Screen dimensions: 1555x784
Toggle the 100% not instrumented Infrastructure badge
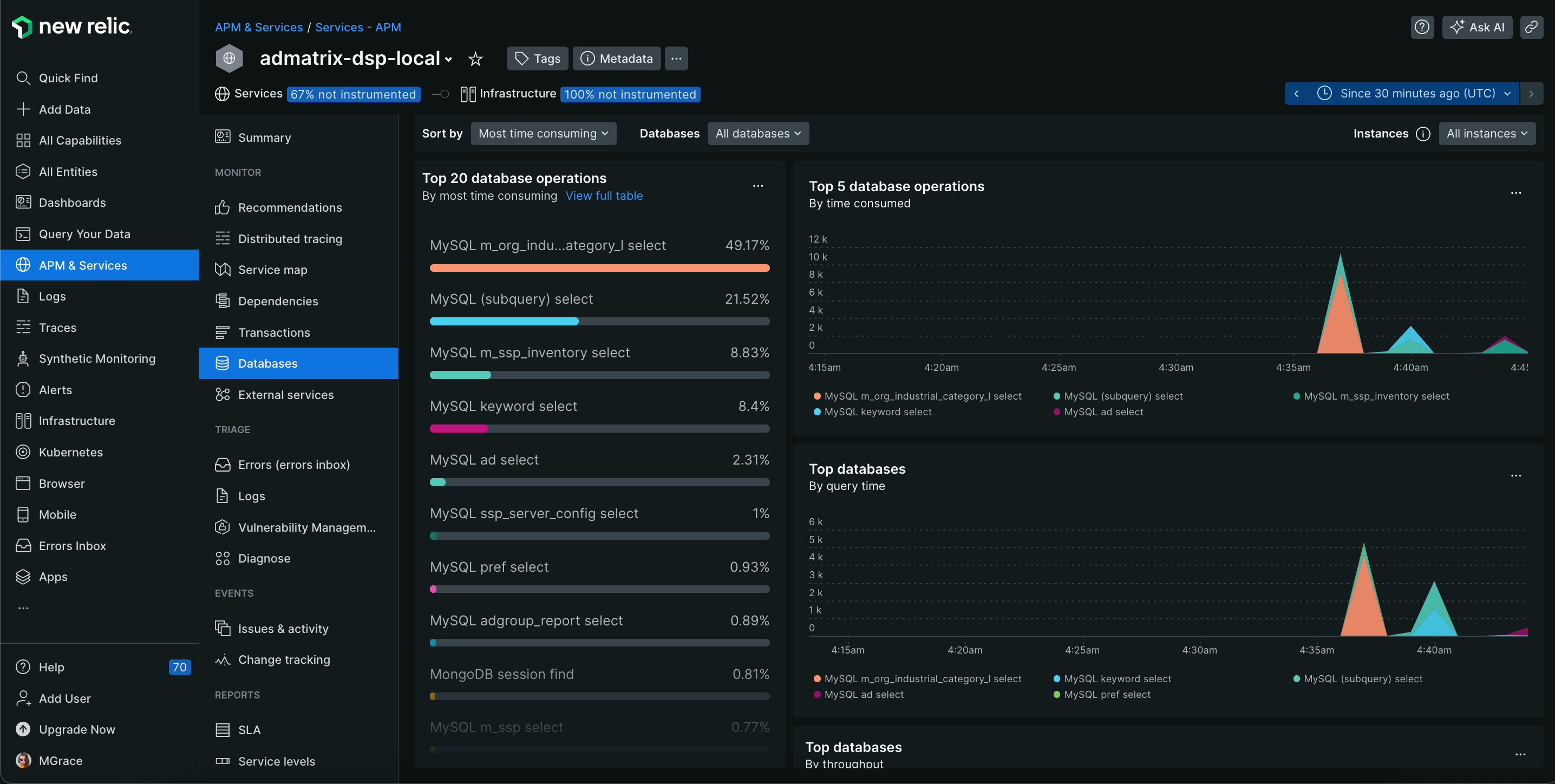pyautogui.click(x=630, y=94)
